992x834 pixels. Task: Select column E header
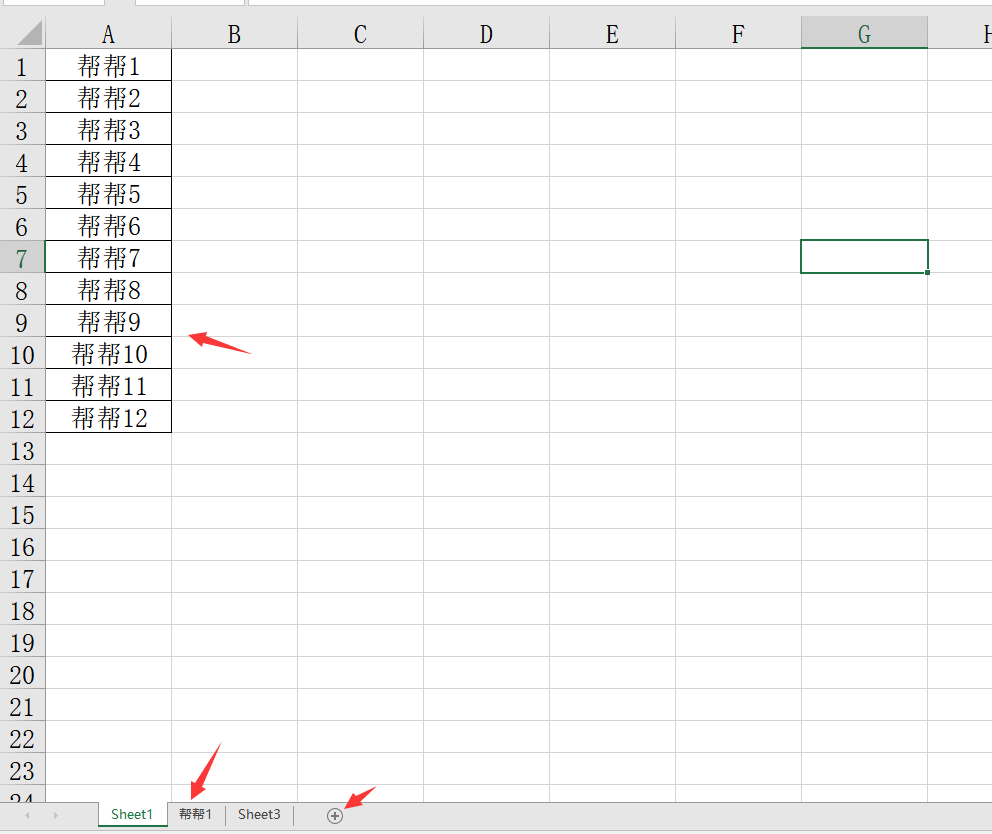pos(612,34)
